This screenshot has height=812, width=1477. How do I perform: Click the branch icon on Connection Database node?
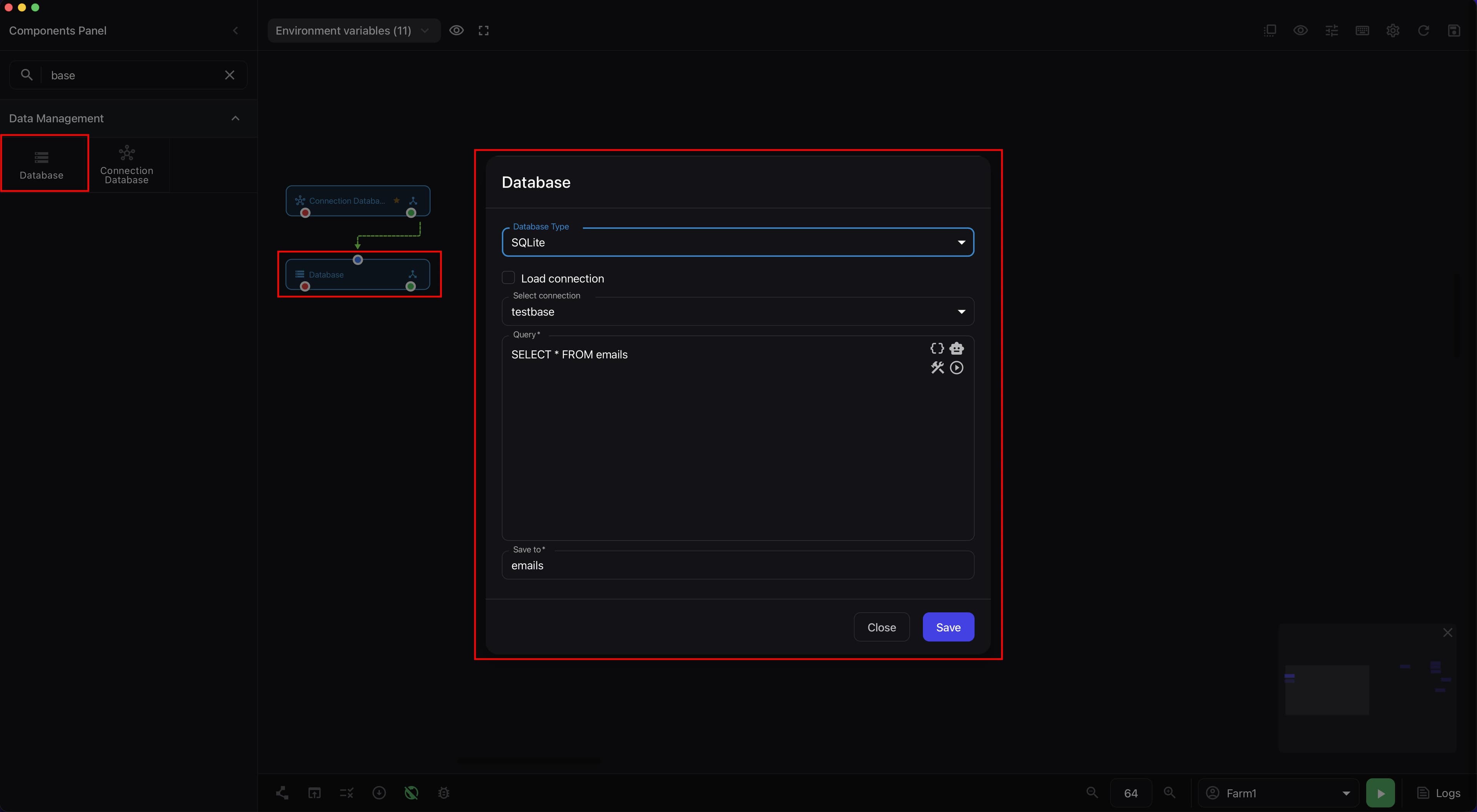click(413, 201)
